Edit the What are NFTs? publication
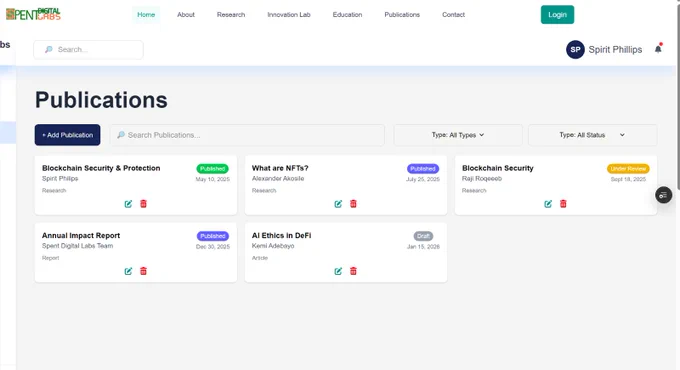Image resolution: width=680 pixels, height=370 pixels. 338,204
